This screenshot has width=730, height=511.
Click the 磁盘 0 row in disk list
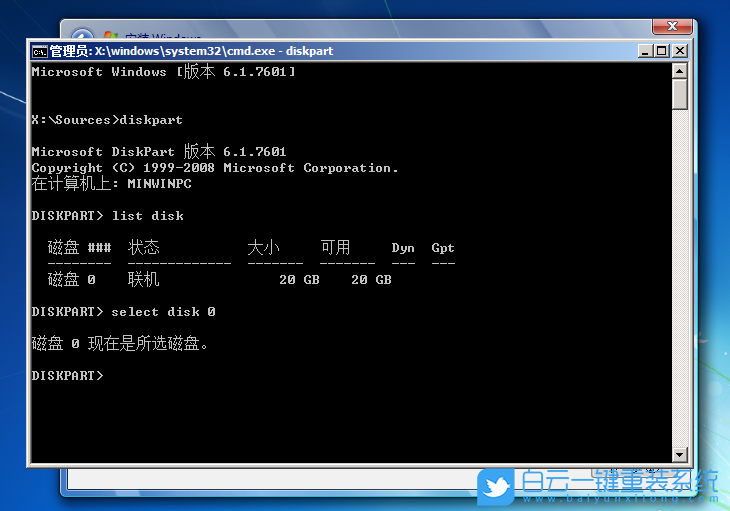coord(72,280)
